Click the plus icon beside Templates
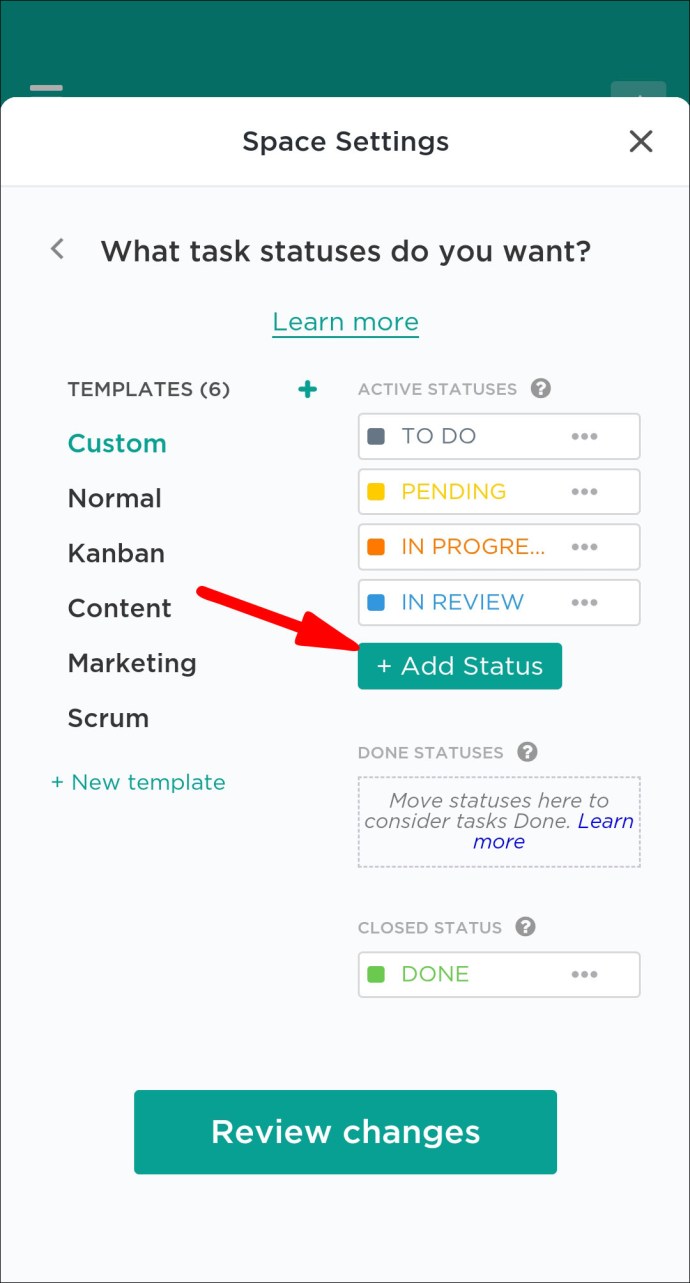 (x=308, y=389)
